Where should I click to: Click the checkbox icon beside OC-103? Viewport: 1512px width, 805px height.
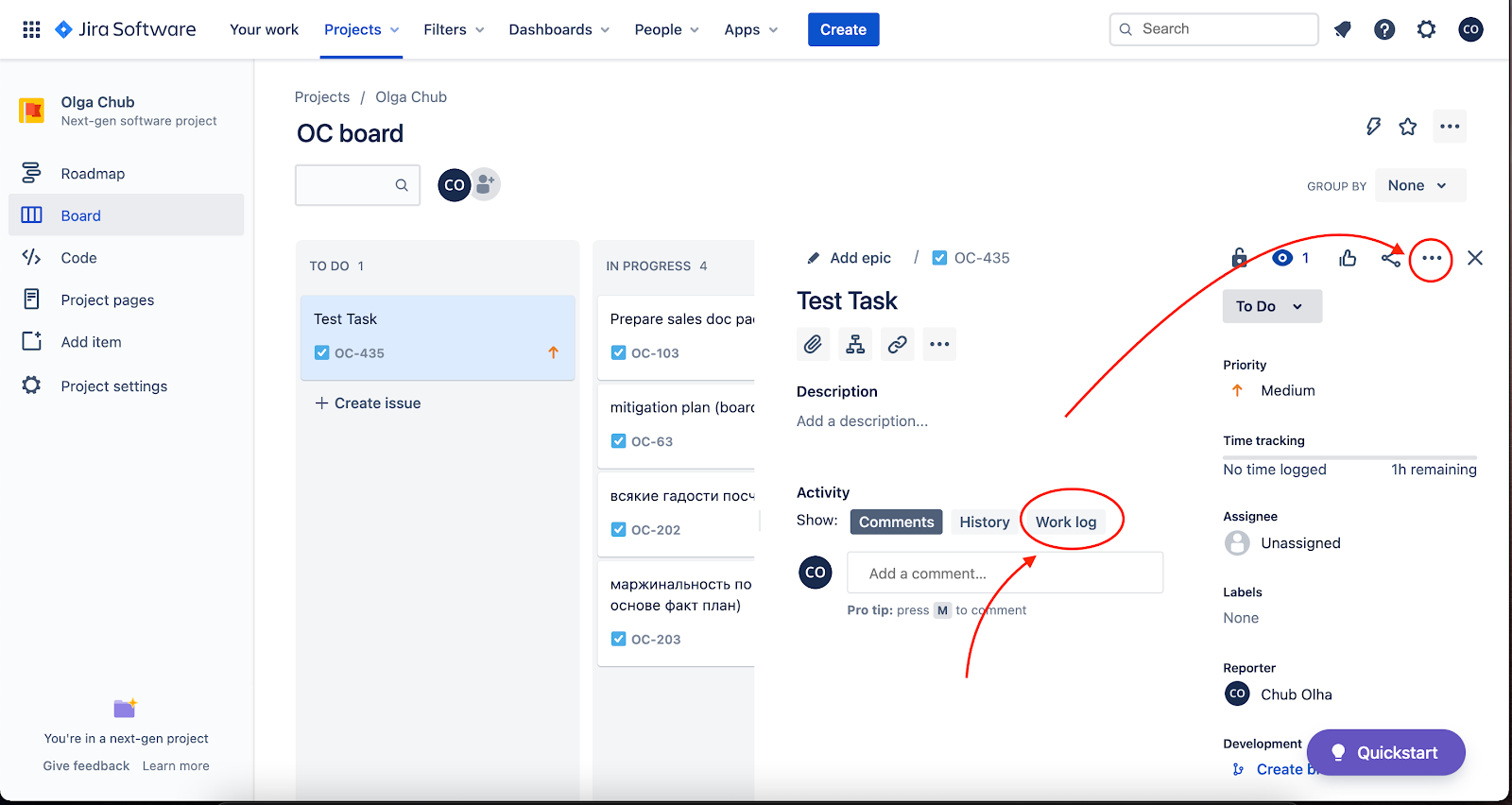[x=619, y=353]
